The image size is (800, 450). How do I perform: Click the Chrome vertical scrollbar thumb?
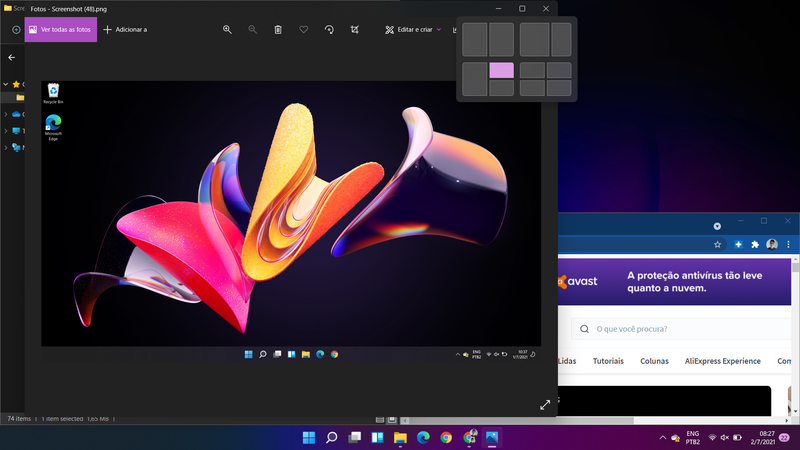[795, 268]
